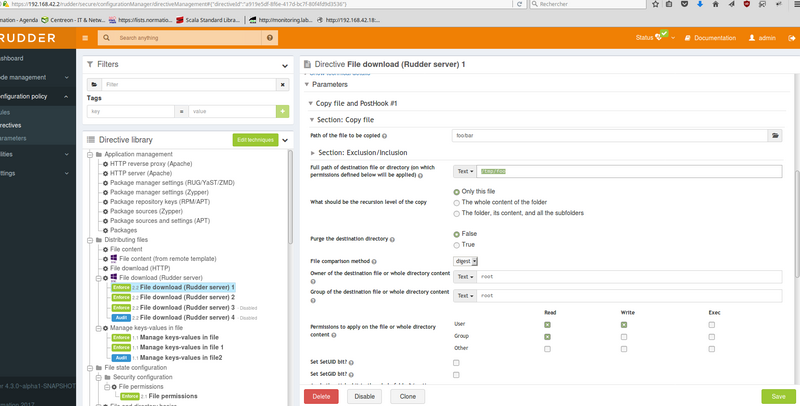Enable the Set SetUID bit checkbox
The width and height of the screenshot is (800, 406).
pos(456,363)
